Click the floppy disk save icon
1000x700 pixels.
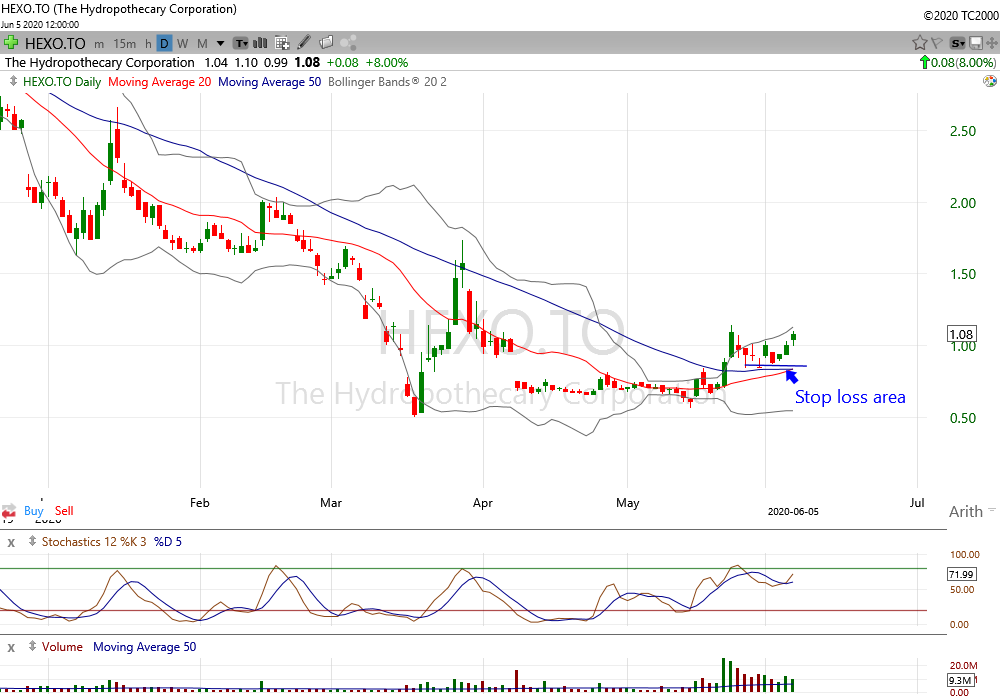(x=976, y=43)
